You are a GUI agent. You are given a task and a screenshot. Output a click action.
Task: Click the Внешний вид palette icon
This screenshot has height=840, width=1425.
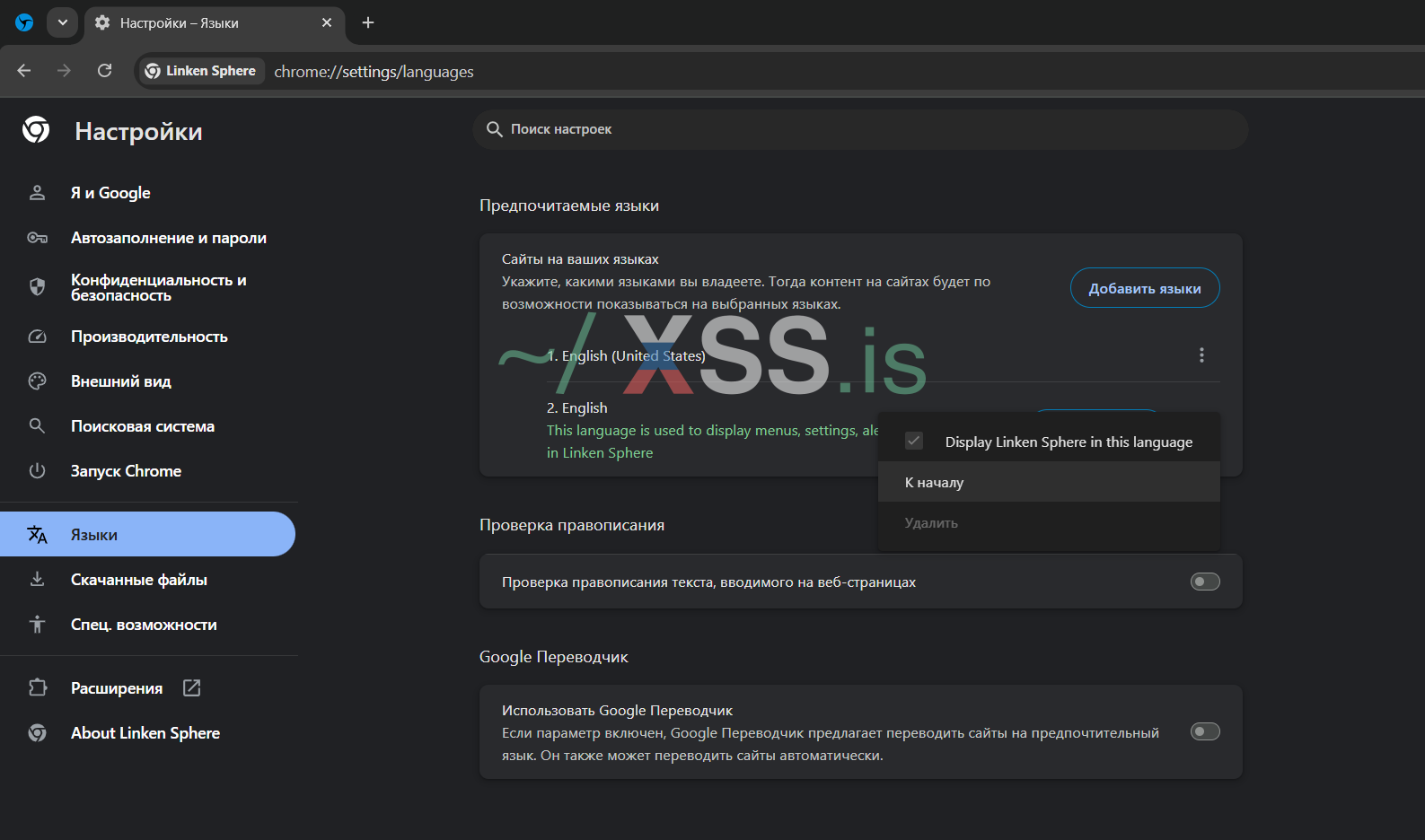37,381
